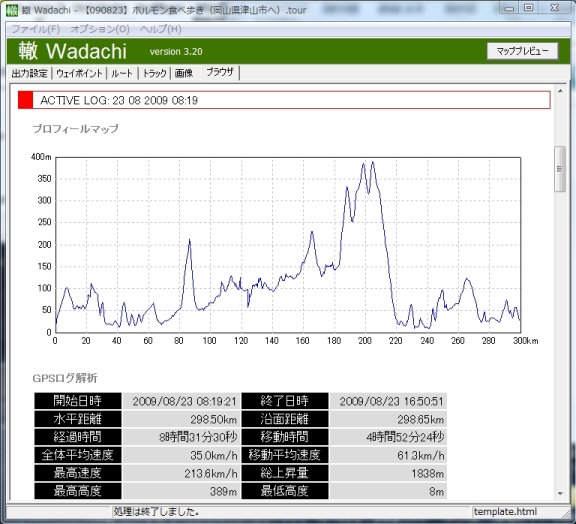Click the vertical scrollbar thumb
Image resolution: width=576 pixels, height=524 pixels.
coord(560,169)
